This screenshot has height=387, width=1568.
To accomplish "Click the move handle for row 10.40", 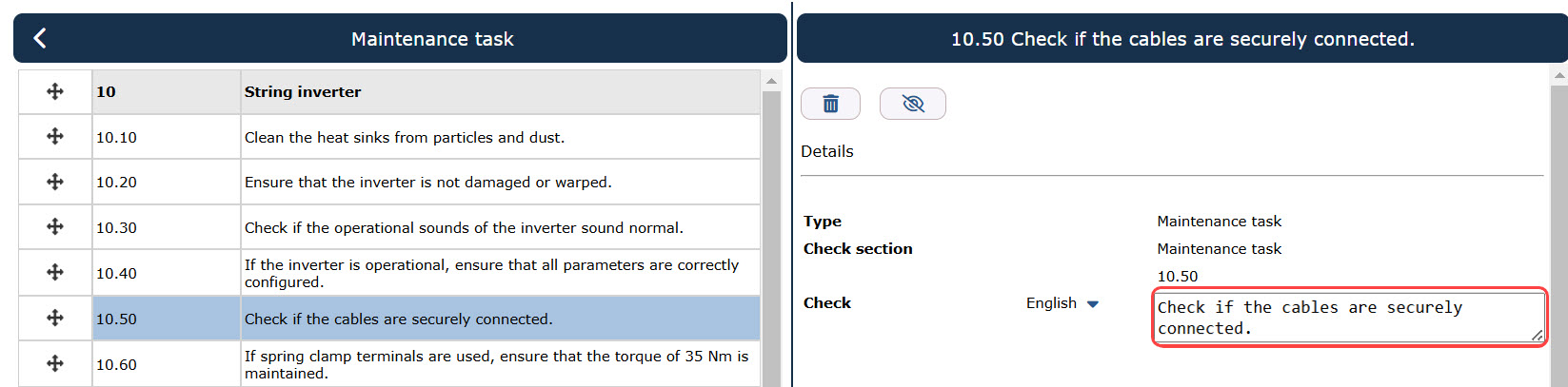I will (55, 273).
